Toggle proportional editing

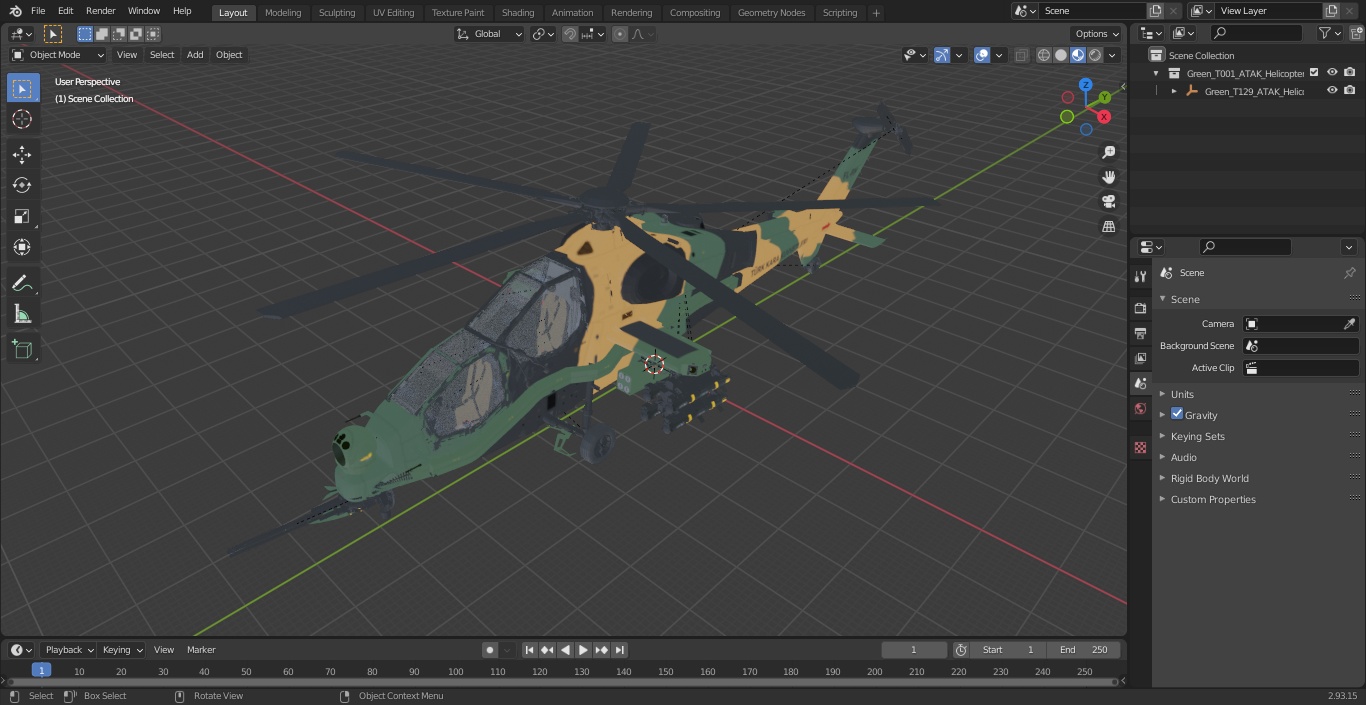click(x=620, y=34)
